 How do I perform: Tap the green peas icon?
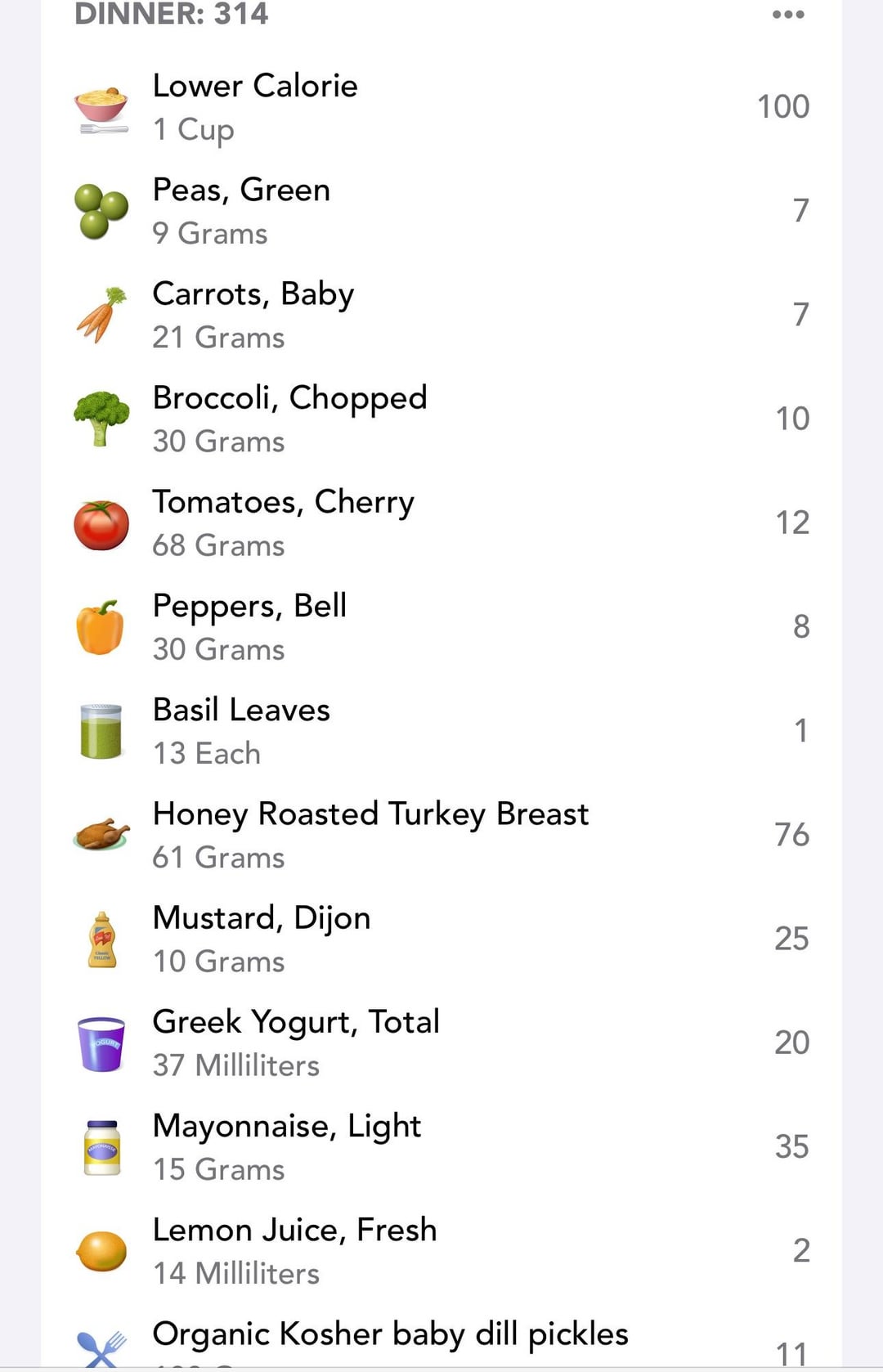101,212
